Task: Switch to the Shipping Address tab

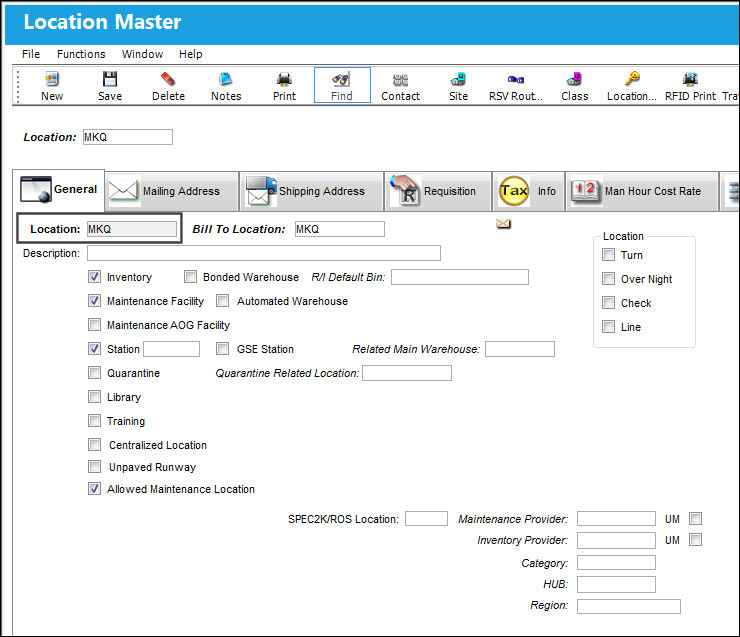Action: pos(311,192)
